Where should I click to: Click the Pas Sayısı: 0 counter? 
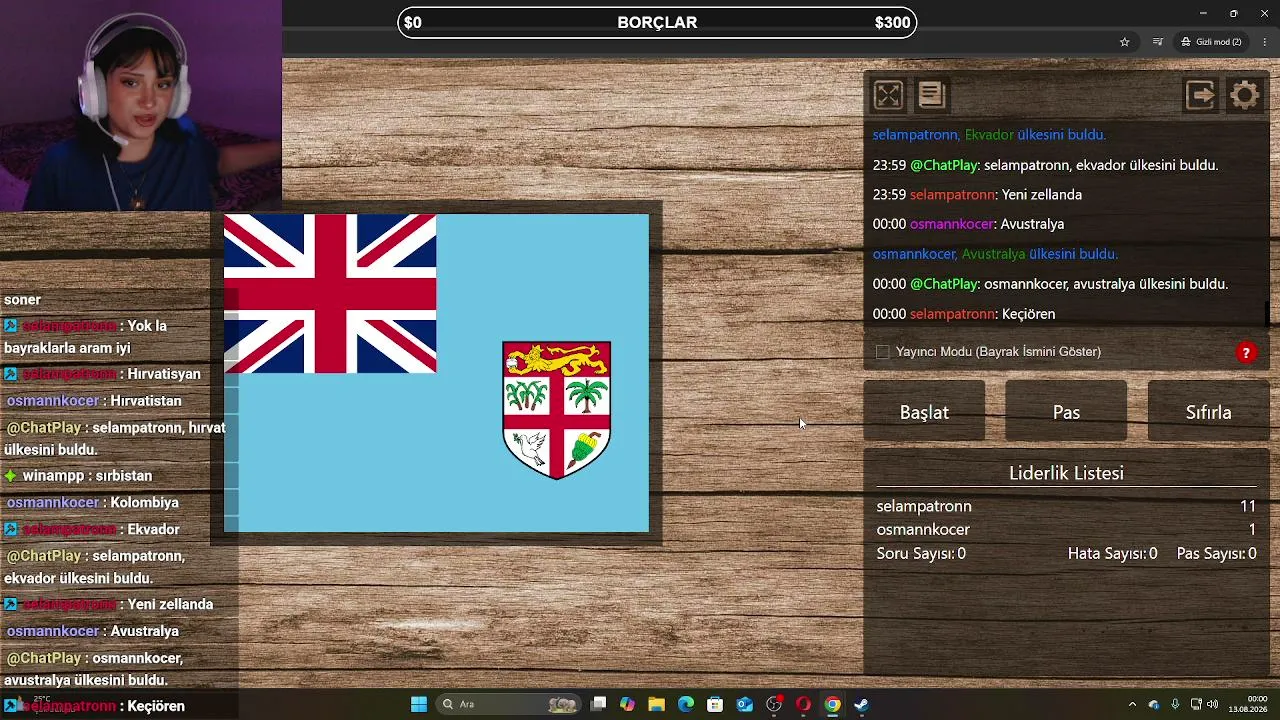[1216, 554]
